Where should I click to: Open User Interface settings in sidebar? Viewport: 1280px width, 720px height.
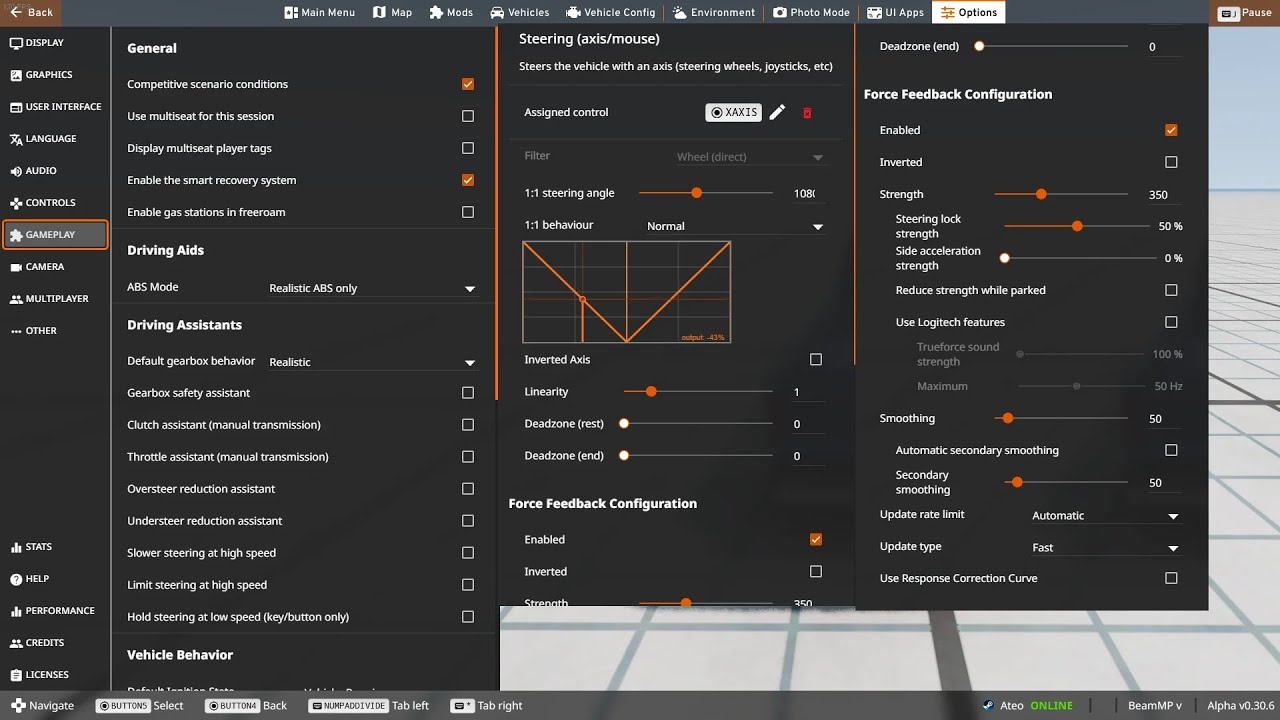(x=55, y=107)
